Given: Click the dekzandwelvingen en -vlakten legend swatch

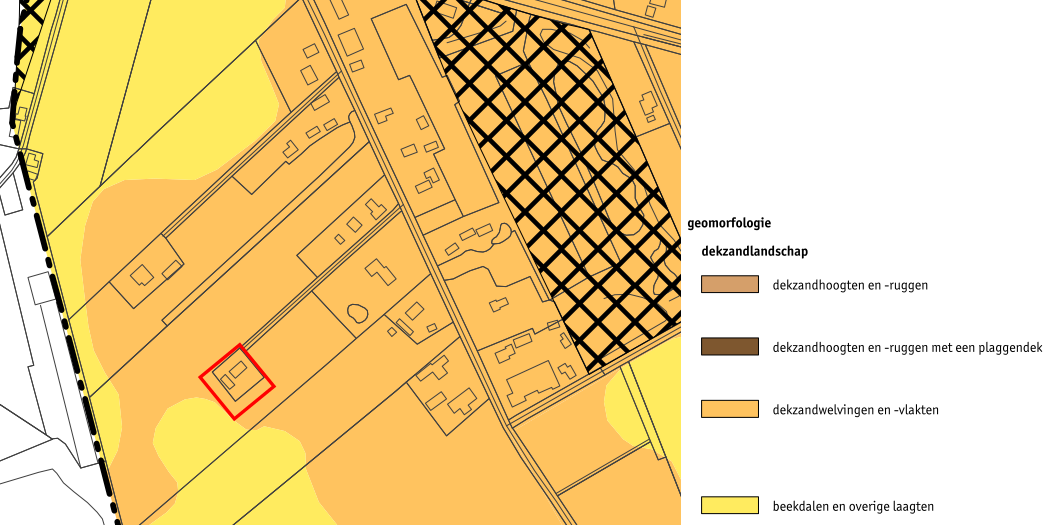Looking at the screenshot, I should [x=729, y=409].
